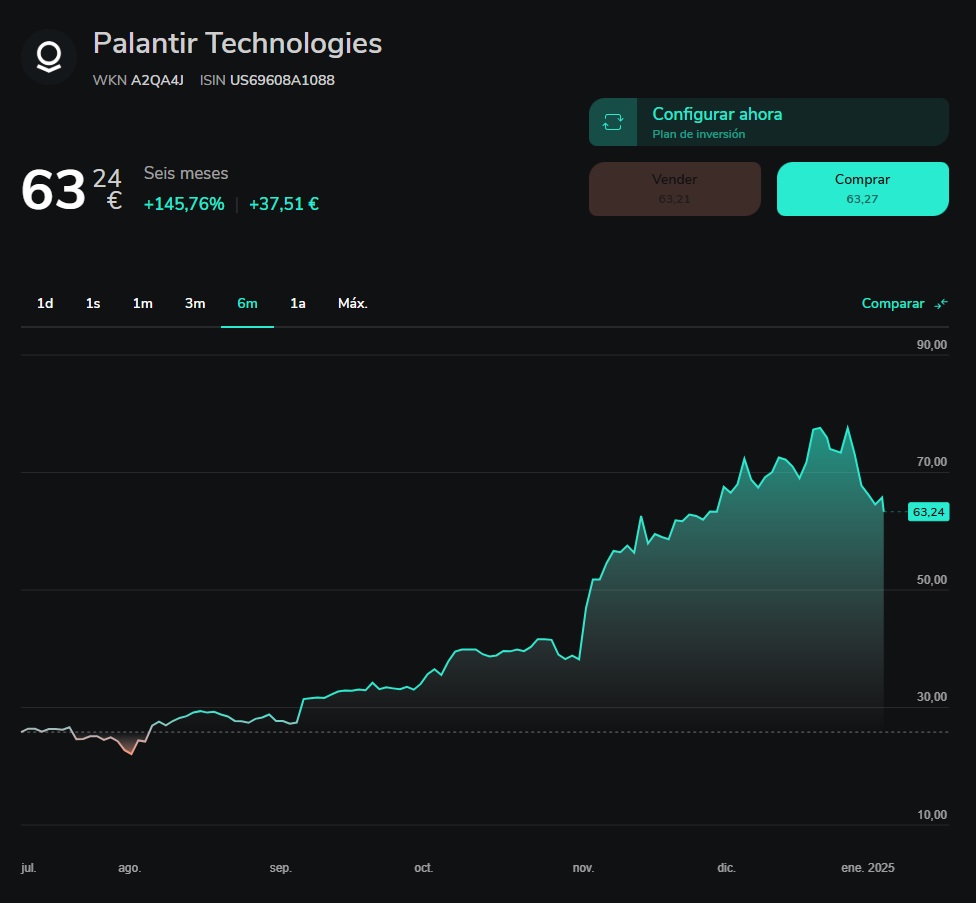The height and width of the screenshot is (903, 976).
Task: Select the 6m period tab
Action: click(x=247, y=303)
